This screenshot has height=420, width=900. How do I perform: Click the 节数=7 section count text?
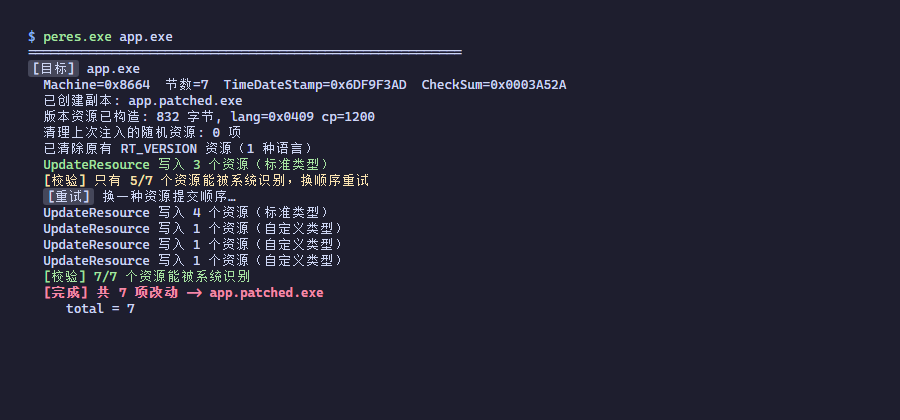click(x=187, y=85)
